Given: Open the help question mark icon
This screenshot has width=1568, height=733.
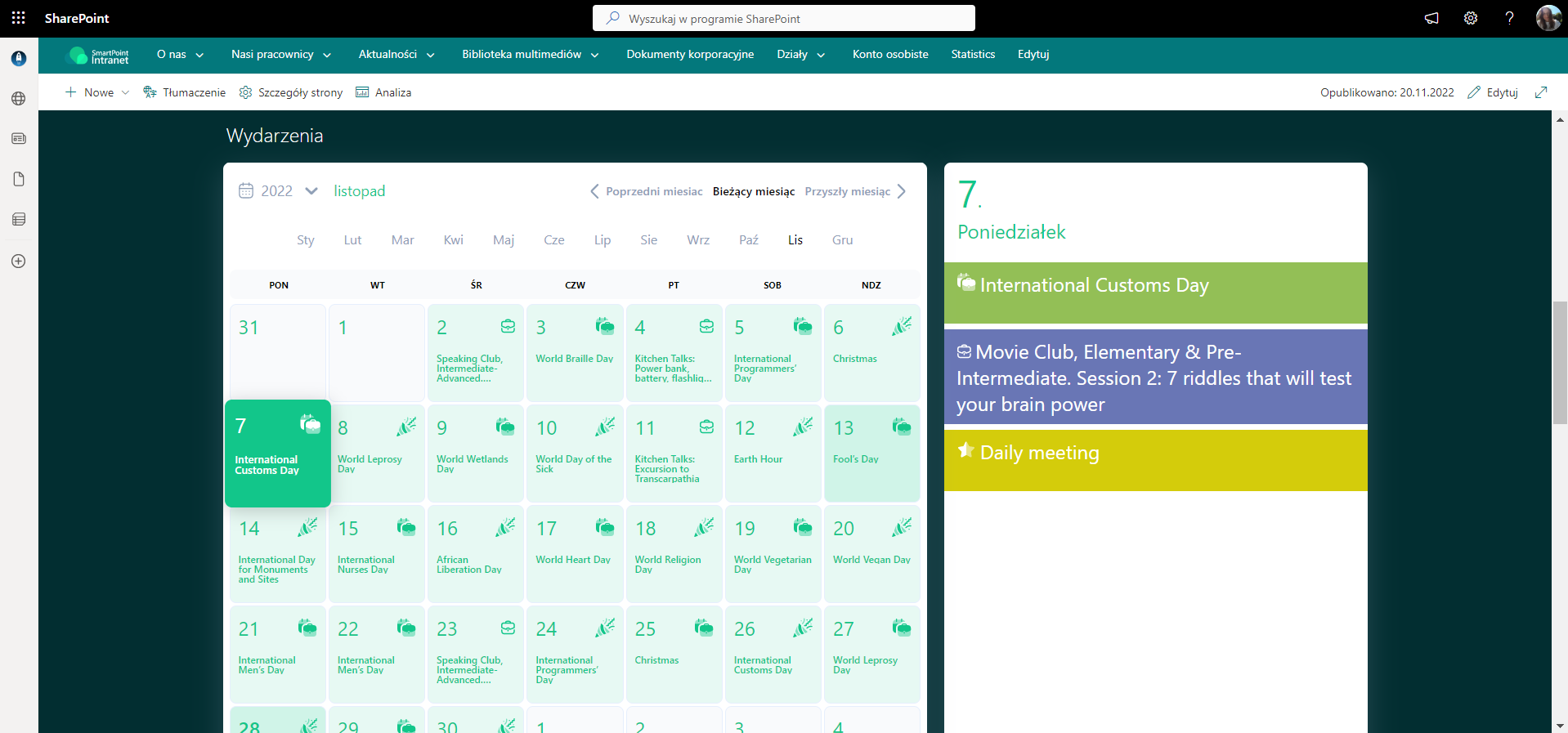Looking at the screenshot, I should tap(1509, 18).
